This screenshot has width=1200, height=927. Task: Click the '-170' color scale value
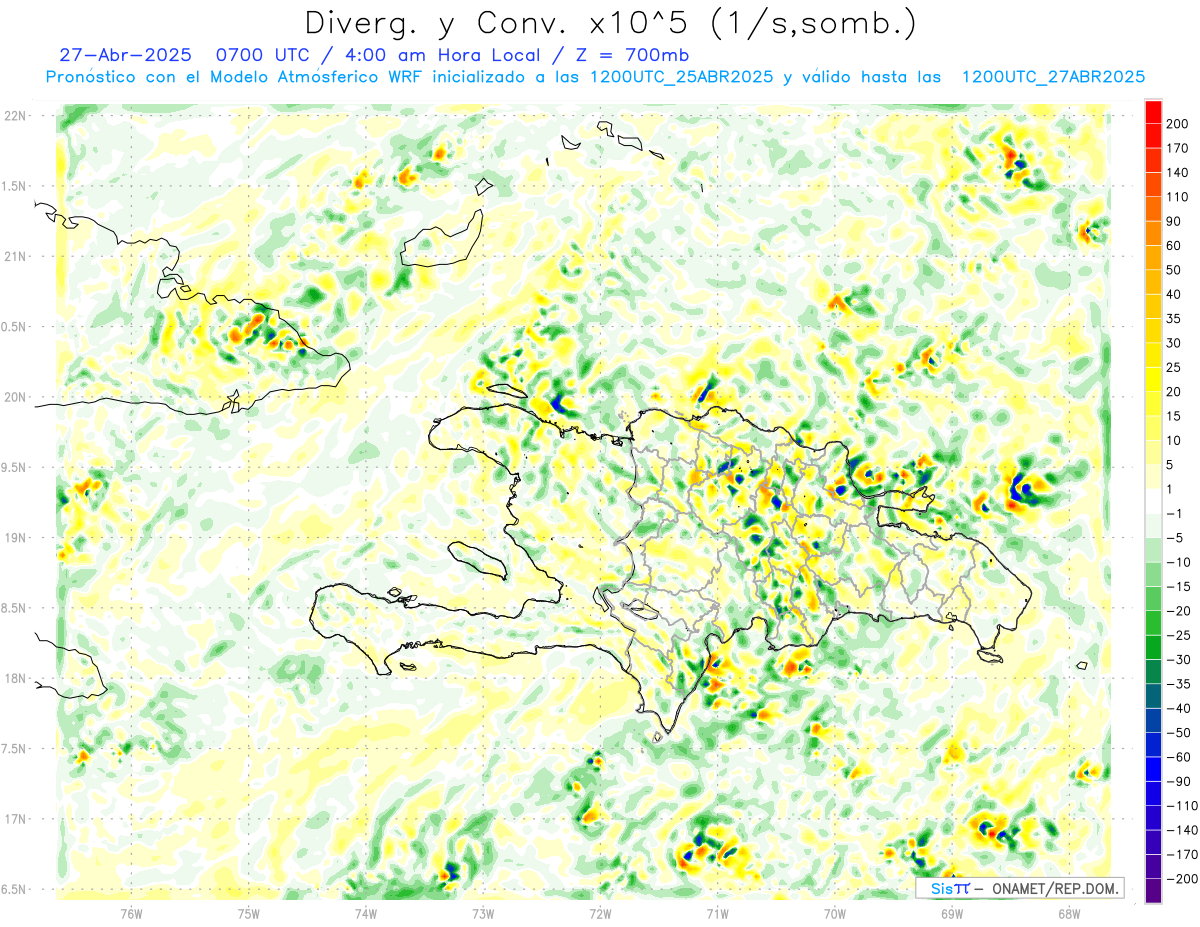[1181, 854]
